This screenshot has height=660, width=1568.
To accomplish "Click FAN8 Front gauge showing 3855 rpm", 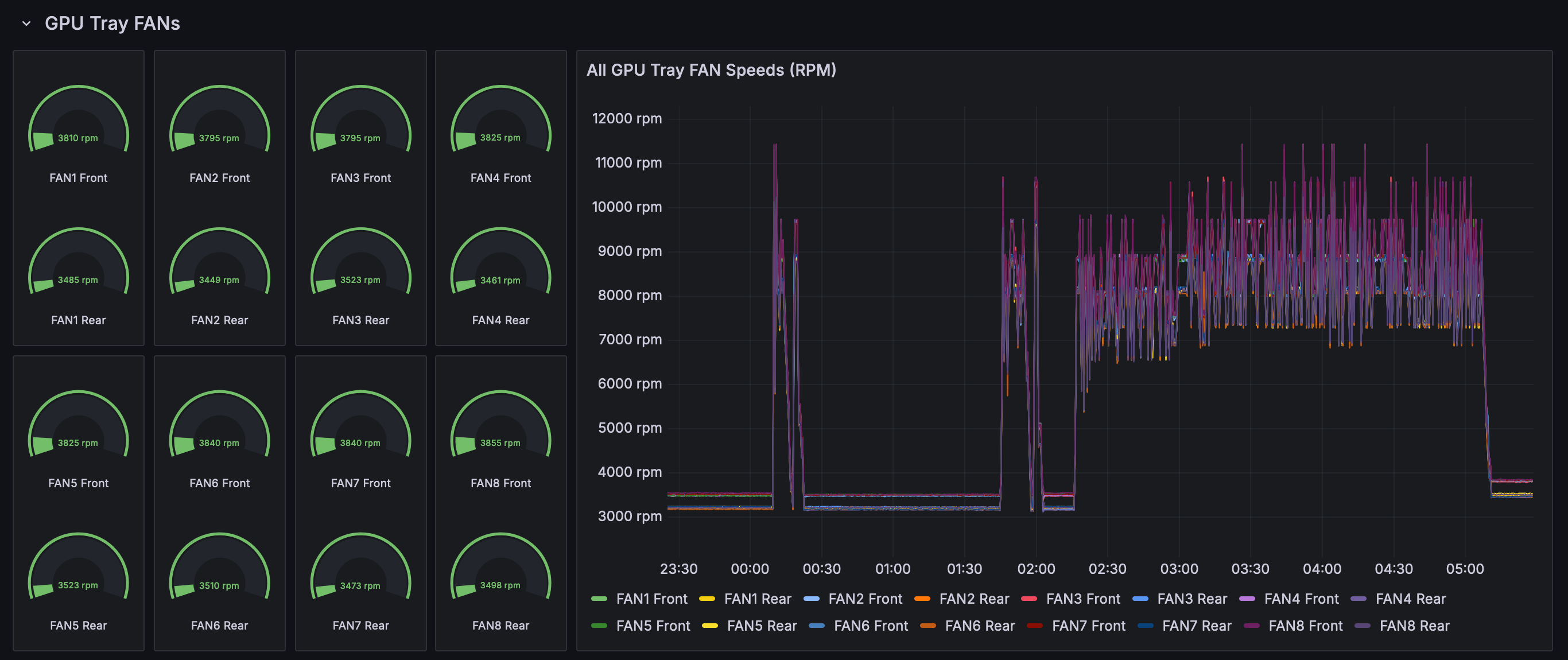I will pyautogui.click(x=501, y=425).
